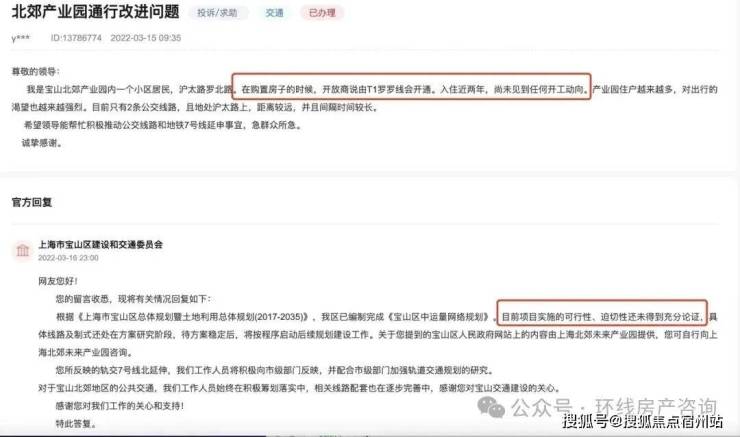Click the post ID 13786774

click(76, 38)
